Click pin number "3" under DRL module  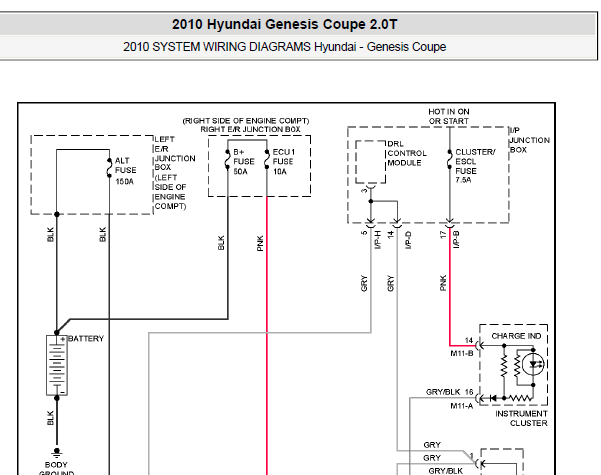(x=364, y=189)
